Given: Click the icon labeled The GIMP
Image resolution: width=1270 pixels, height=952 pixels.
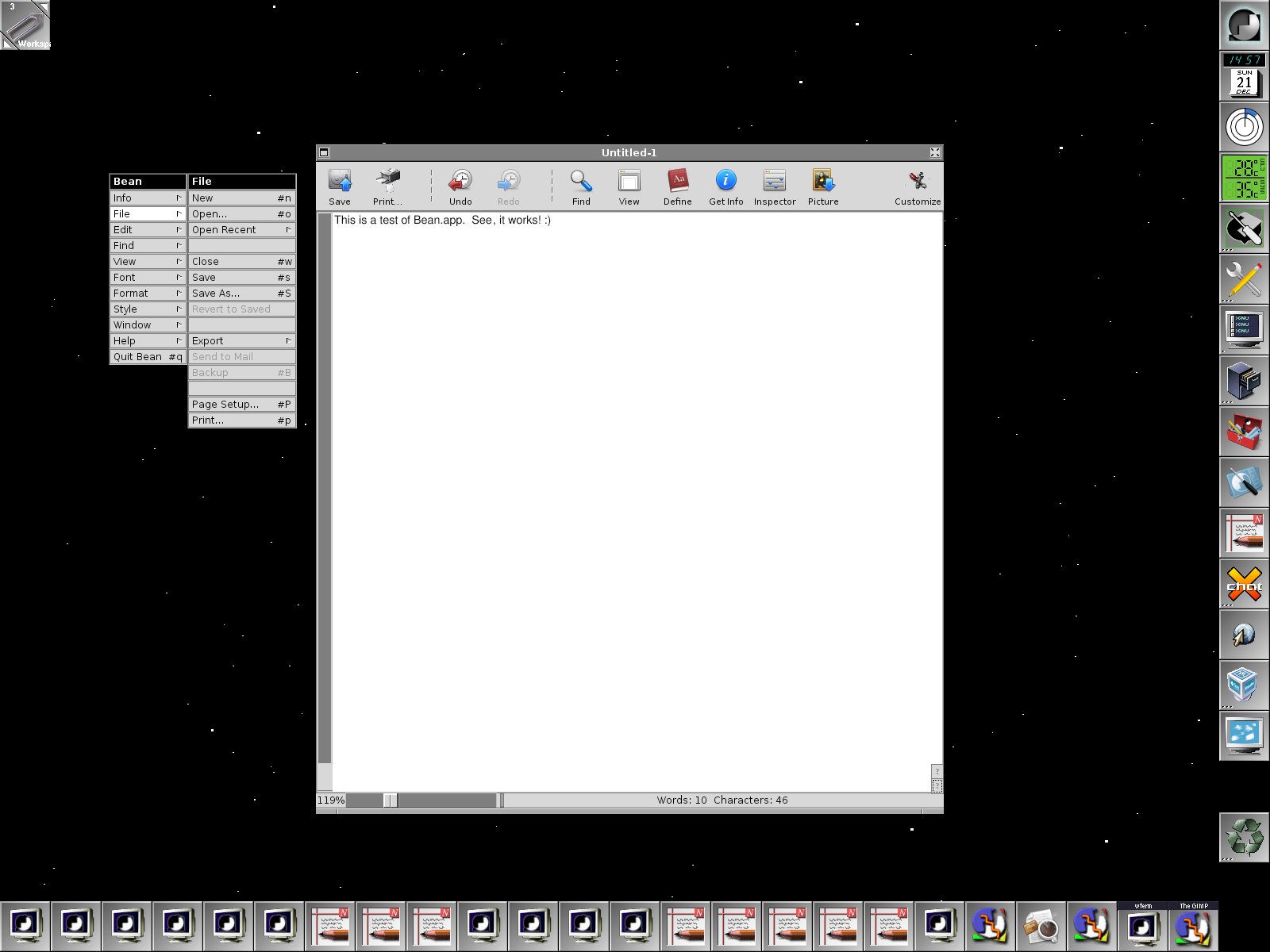Looking at the screenshot, I should pos(1194,927).
